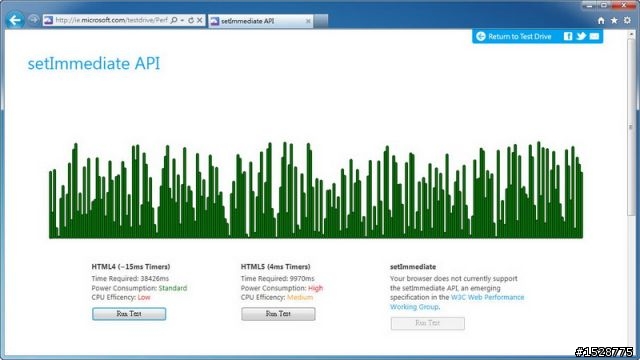
Task: Click the setImmediate section heading
Action: (x=413, y=267)
